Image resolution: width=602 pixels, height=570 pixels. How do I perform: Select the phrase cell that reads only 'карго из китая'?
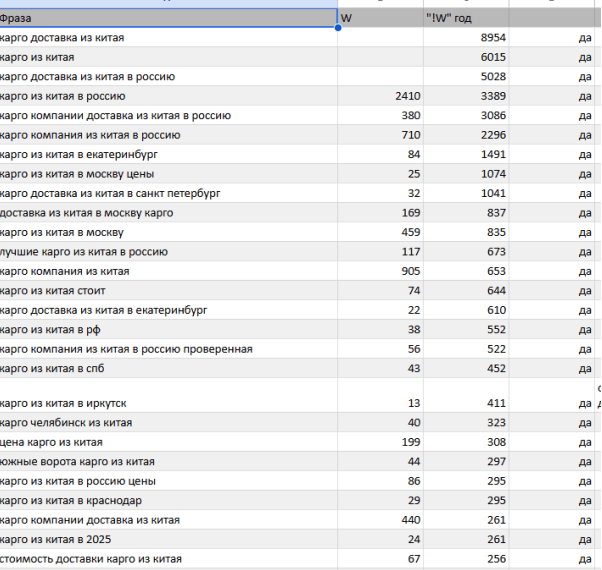[x=169, y=57]
